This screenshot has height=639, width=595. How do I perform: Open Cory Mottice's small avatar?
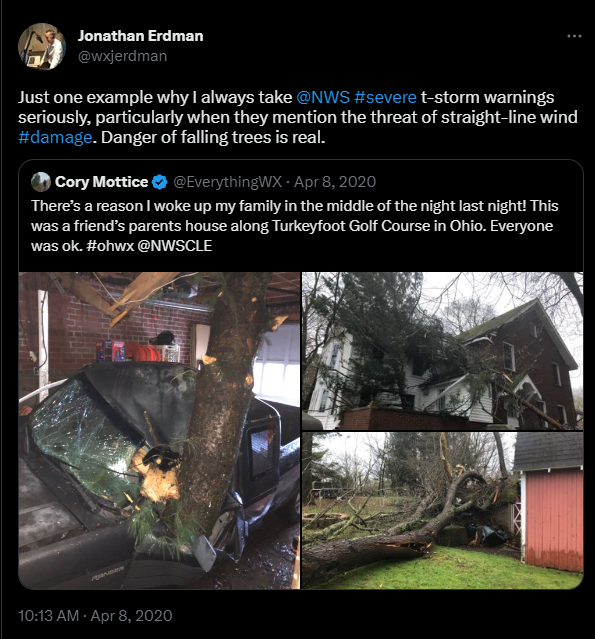41,182
